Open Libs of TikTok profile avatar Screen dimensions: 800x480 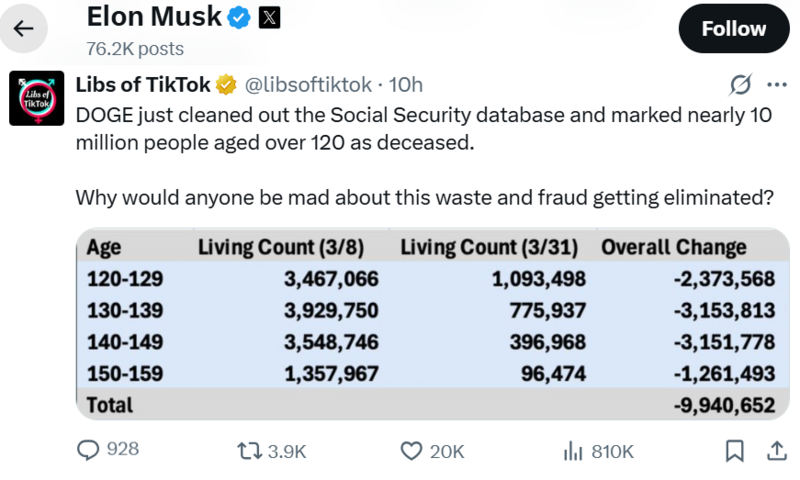pyautogui.click(x=37, y=98)
